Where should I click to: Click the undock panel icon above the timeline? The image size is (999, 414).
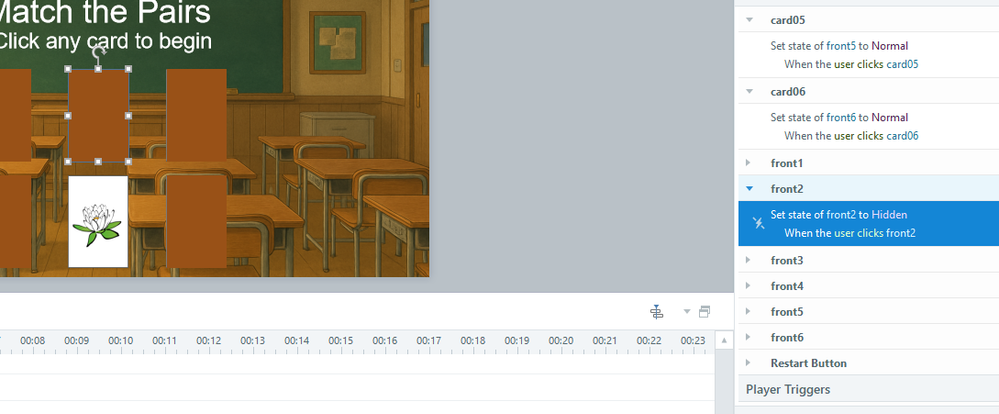pos(705,311)
